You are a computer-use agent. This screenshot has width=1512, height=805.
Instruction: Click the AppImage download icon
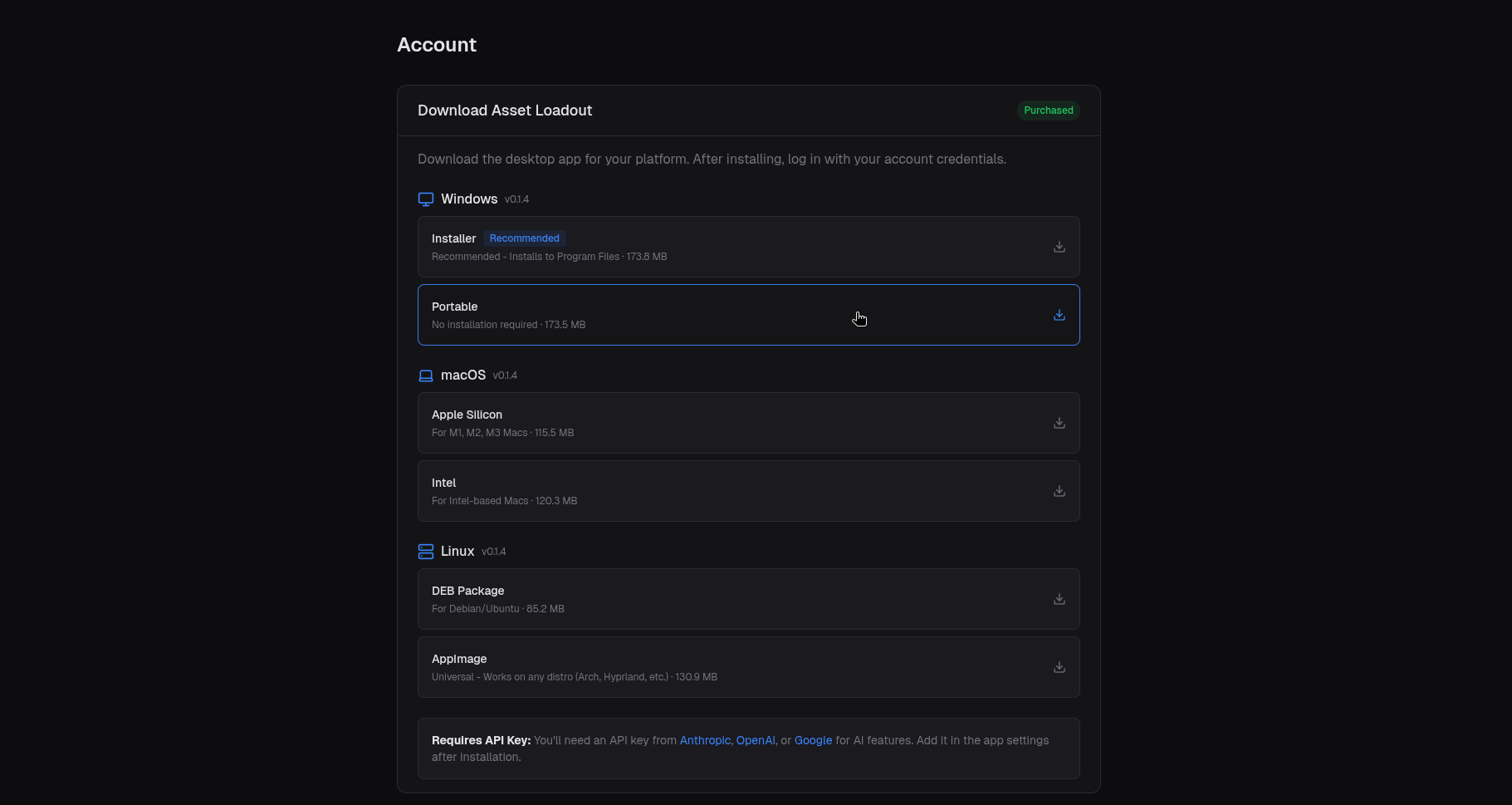pos(1059,667)
